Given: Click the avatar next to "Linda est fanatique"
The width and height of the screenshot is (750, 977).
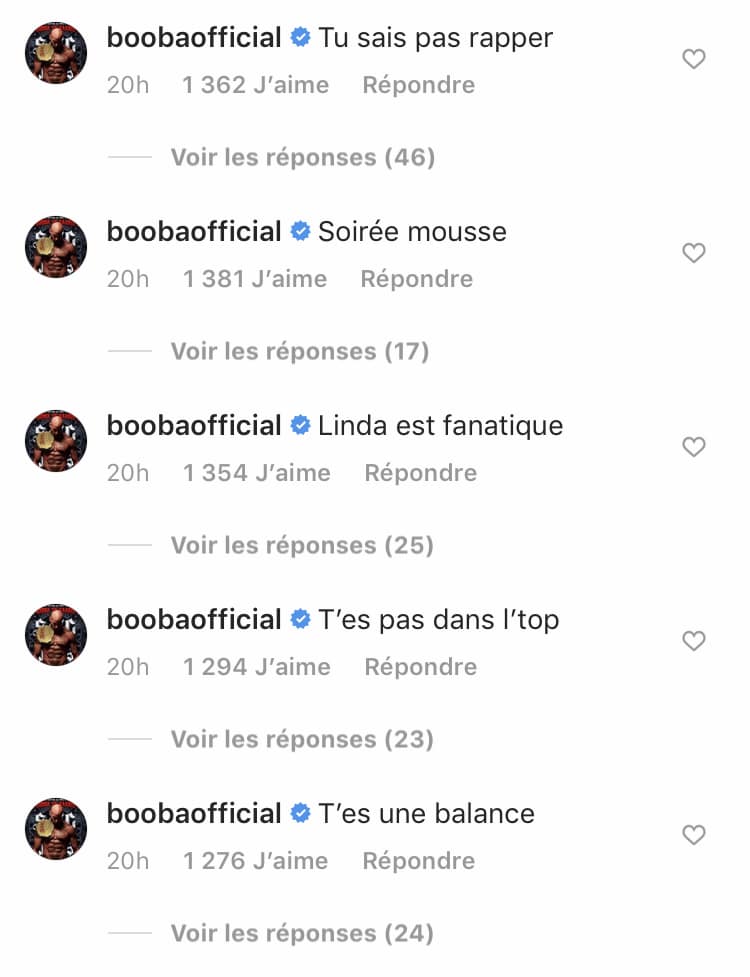Looking at the screenshot, I should [x=56, y=440].
